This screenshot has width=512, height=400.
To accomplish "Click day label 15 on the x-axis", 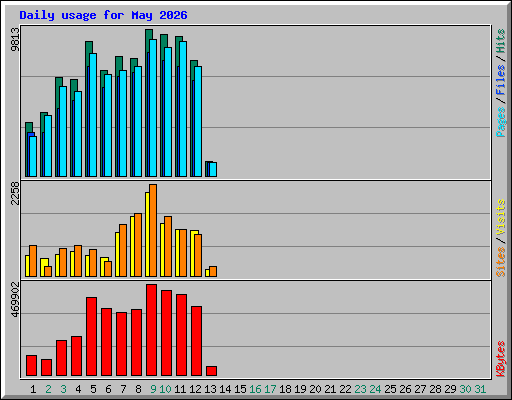I will [240, 389].
